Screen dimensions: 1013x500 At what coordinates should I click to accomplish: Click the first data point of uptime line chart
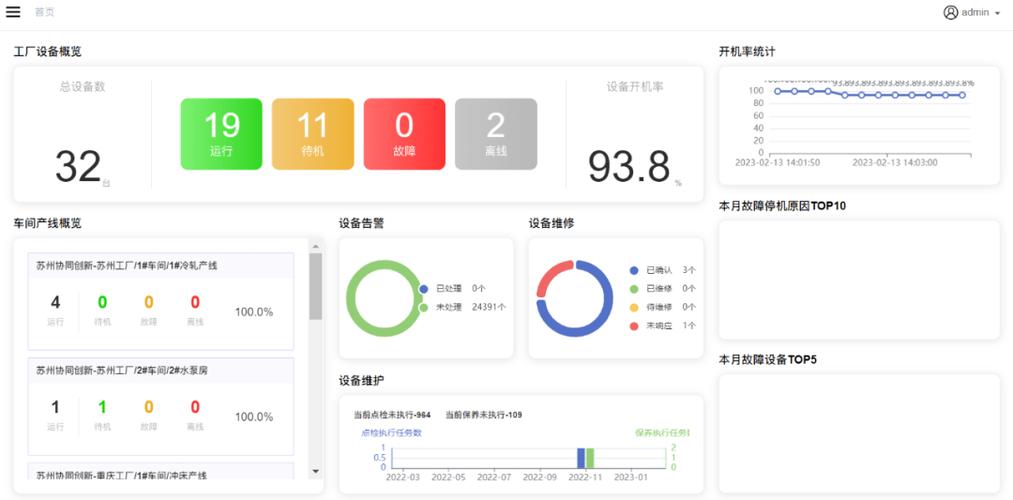778,91
